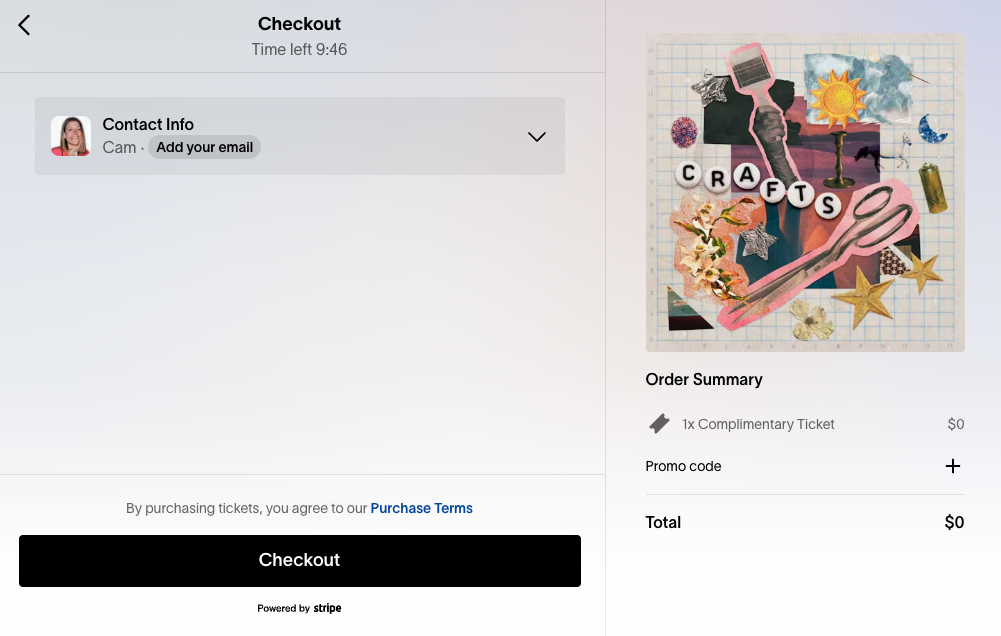The width and height of the screenshot is (1001, 636).
Task: Click the Complimentary Ticket $0 price
Action: click(x=956, y=424)
